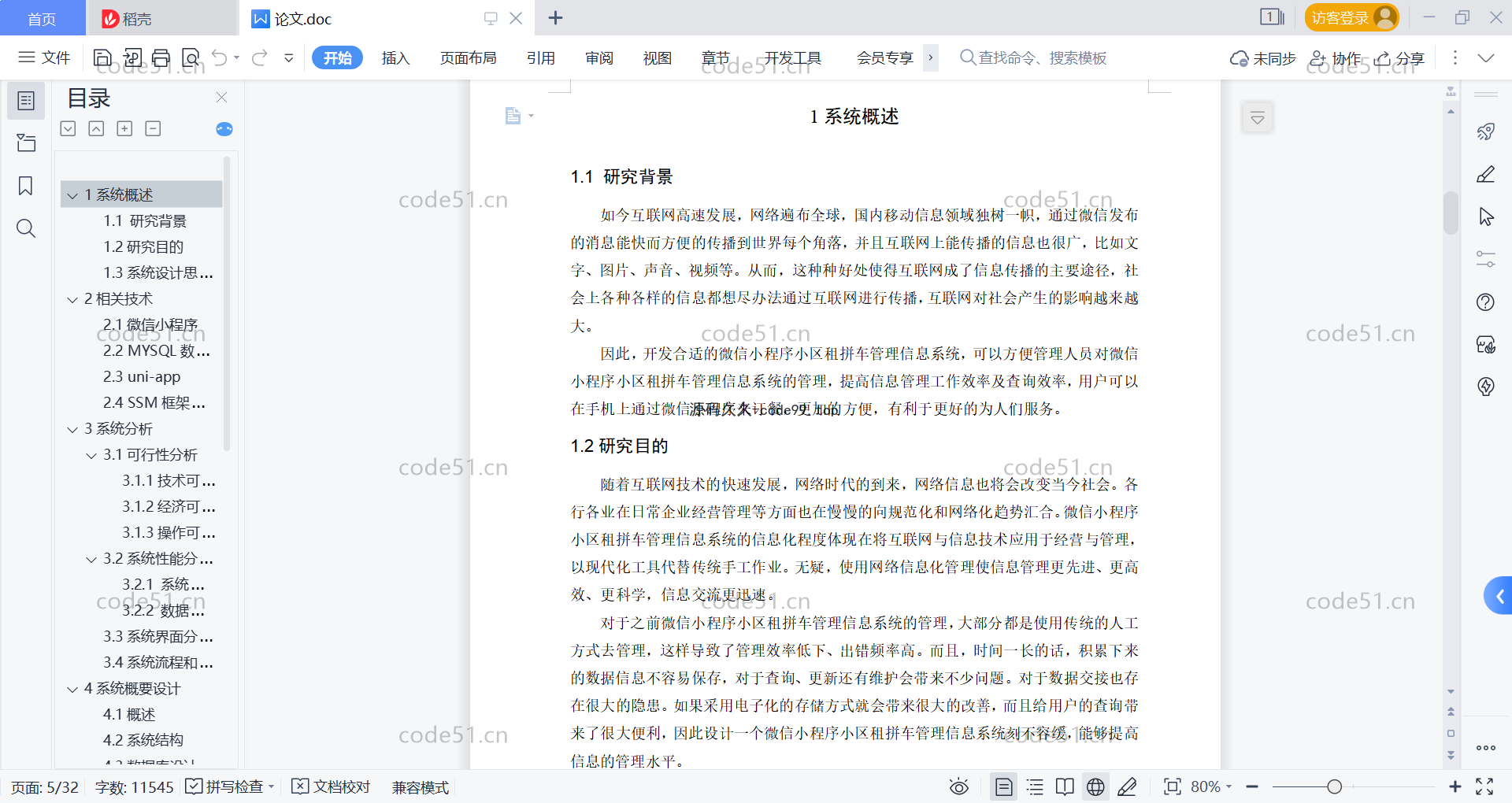The height and width of the screenshot is (803, 1512).
Task: Open the 文件 menu
Action: [45, 57]
